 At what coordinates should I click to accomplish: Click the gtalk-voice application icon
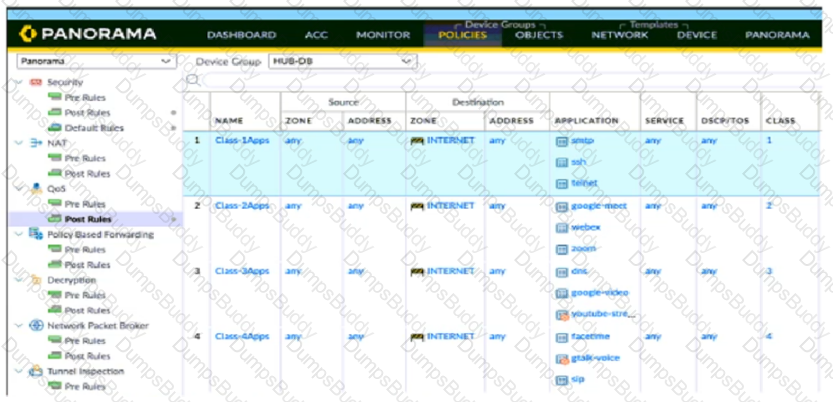click(562, 360)
